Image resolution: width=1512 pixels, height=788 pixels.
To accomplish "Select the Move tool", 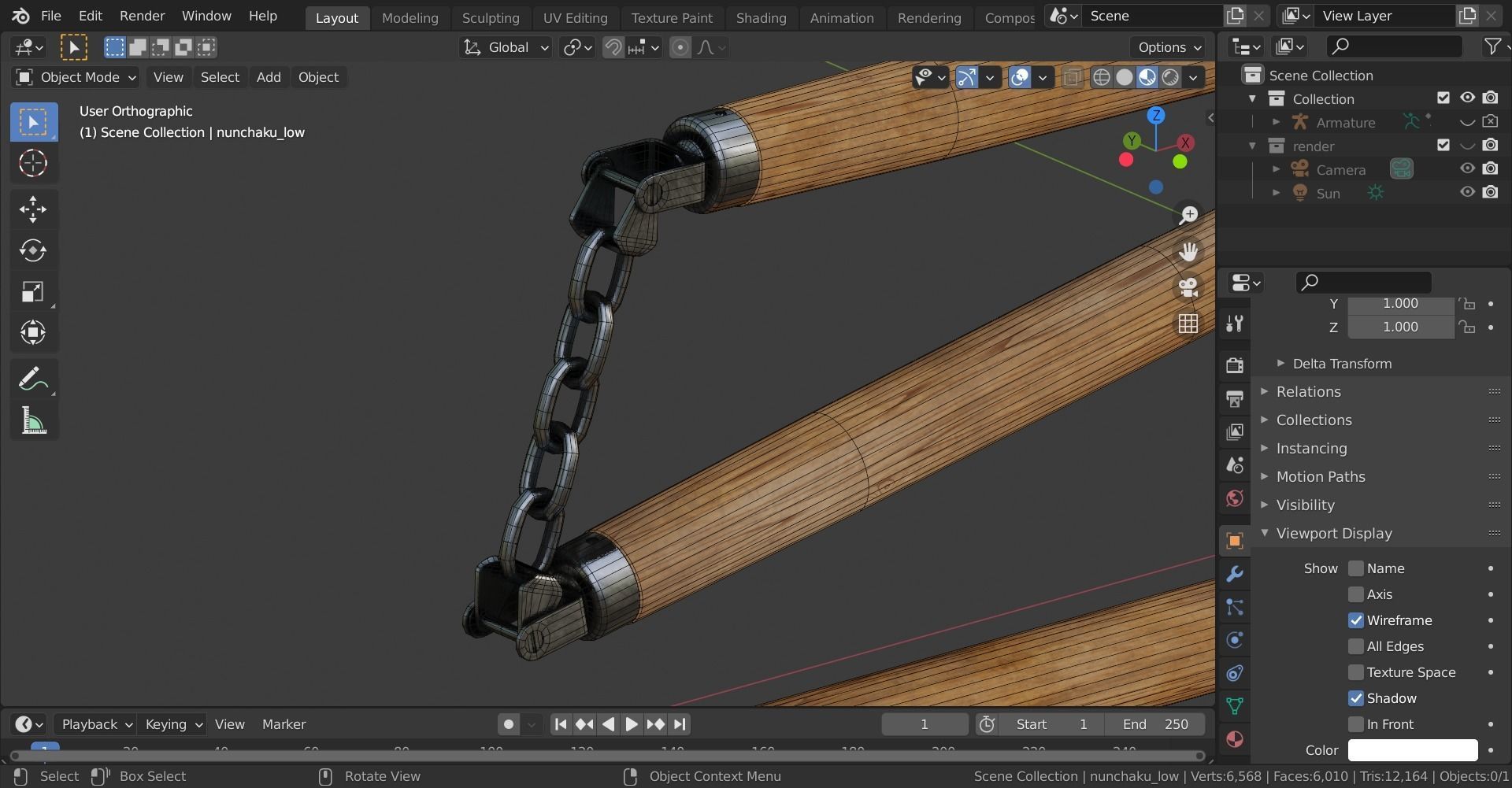I will (33, 209).
